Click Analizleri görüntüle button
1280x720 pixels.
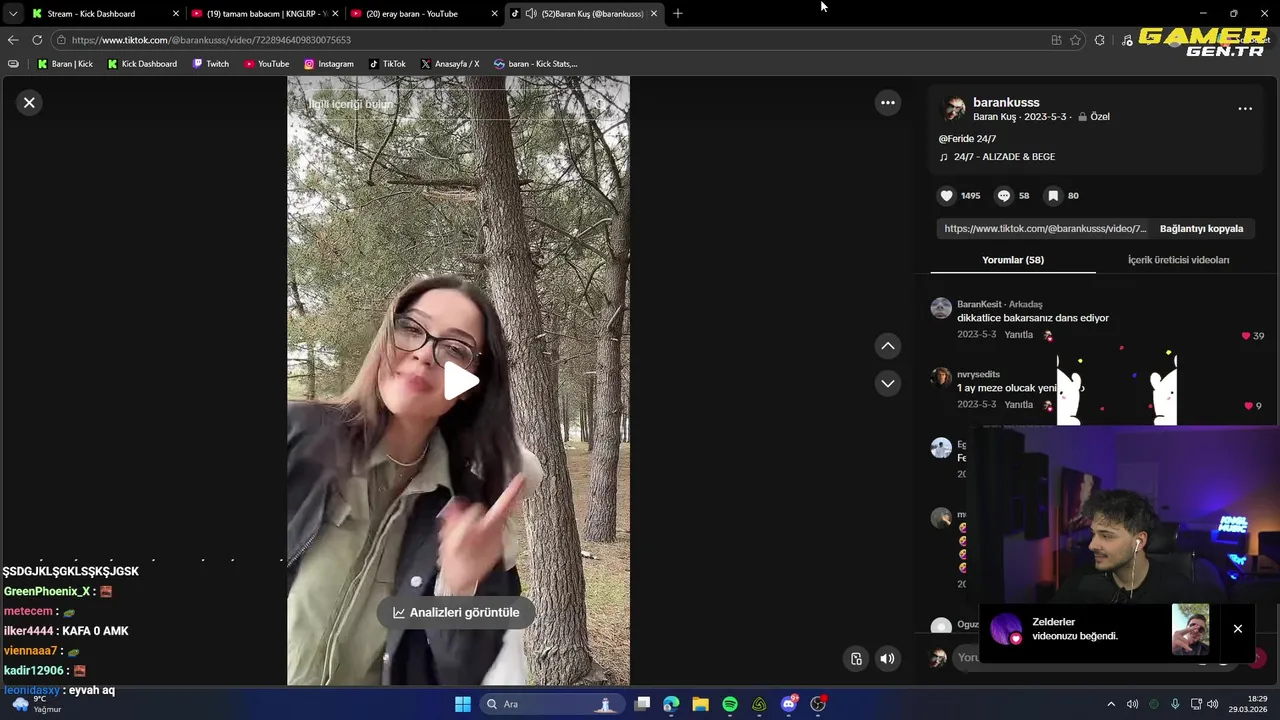[456, 612]
